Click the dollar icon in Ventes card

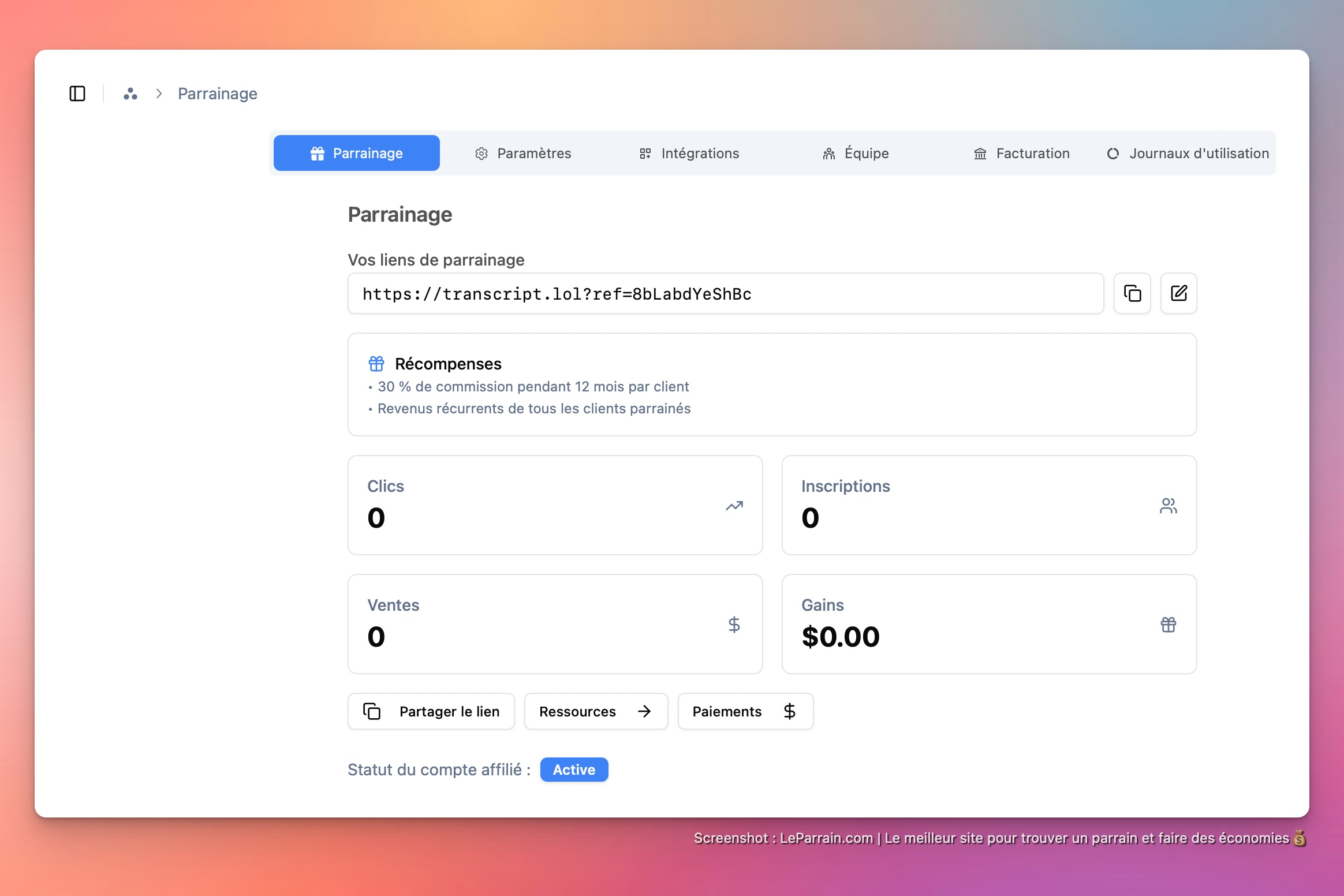coord(734,625)
